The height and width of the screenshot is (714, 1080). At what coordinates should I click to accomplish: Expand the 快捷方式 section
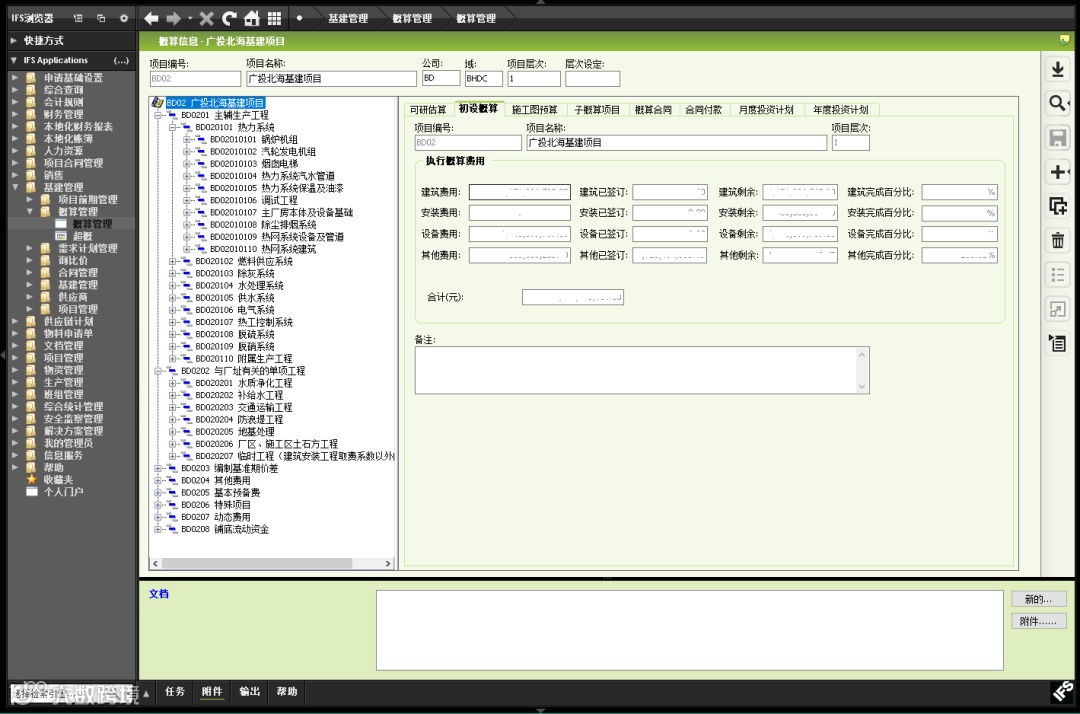tap(13, 41)
